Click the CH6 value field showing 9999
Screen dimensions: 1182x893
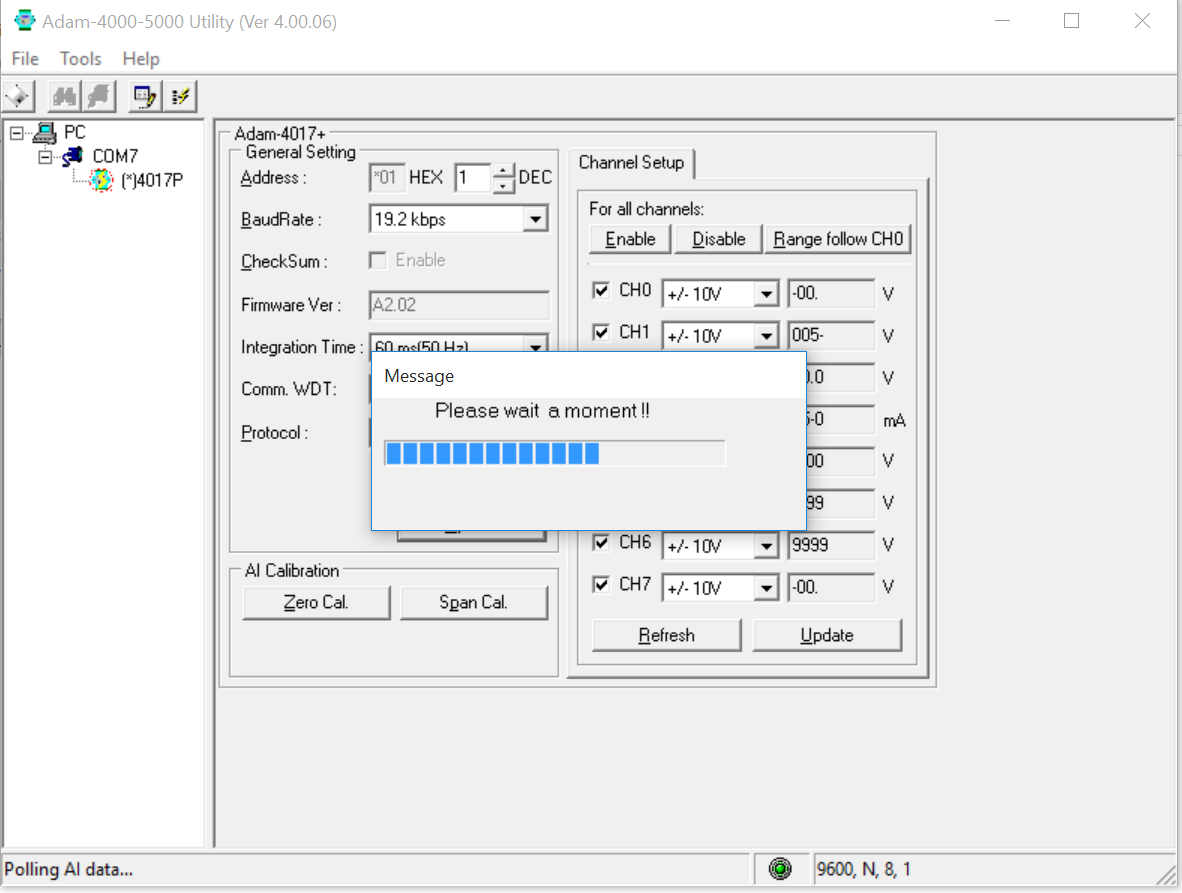[831, 546]
